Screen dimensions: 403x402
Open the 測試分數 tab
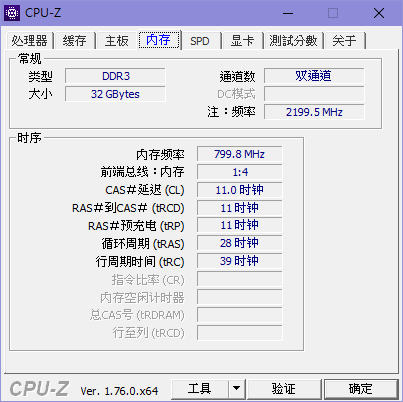click(293, 41)
